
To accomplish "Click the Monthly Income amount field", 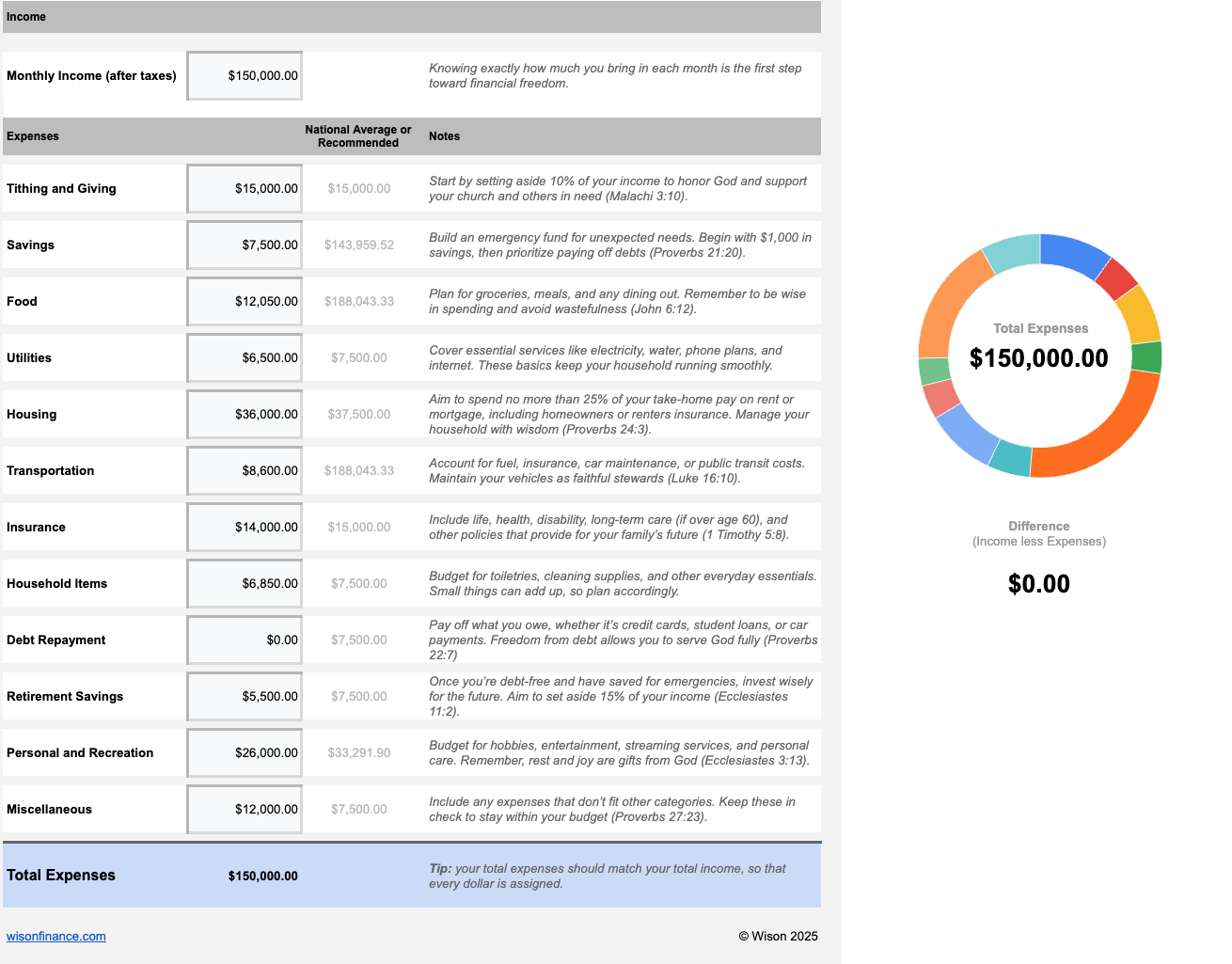I will 245,76.
